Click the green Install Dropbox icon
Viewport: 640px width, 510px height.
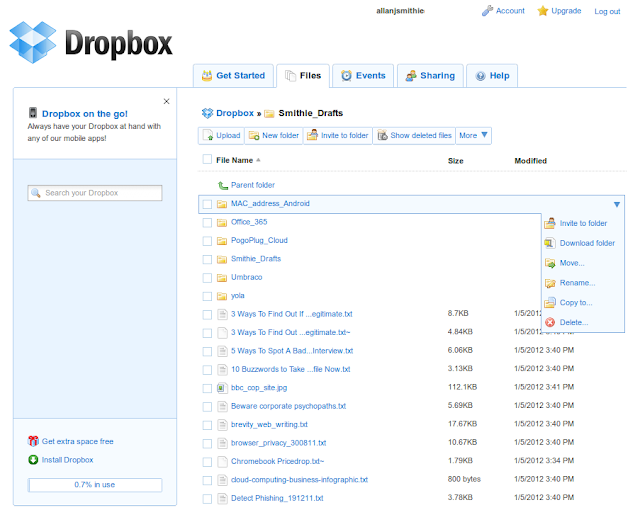coord(33,460)
